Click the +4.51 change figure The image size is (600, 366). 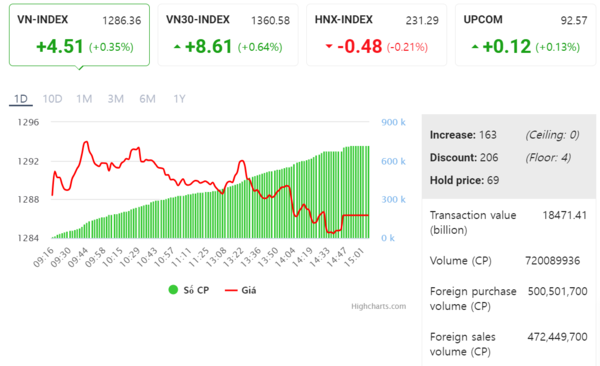60,47
